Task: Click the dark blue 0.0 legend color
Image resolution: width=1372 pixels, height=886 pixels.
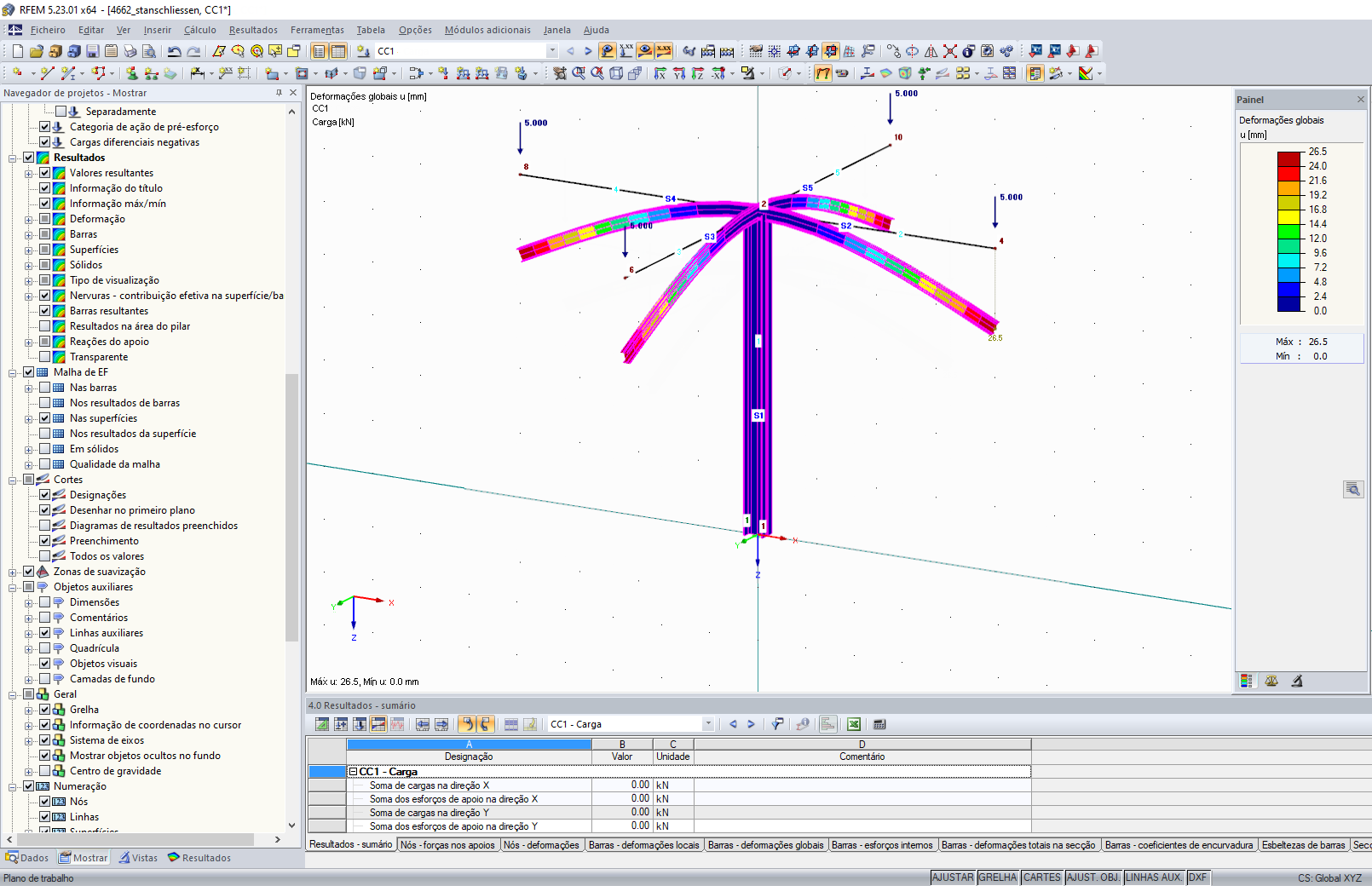Action: [1288, 303]
